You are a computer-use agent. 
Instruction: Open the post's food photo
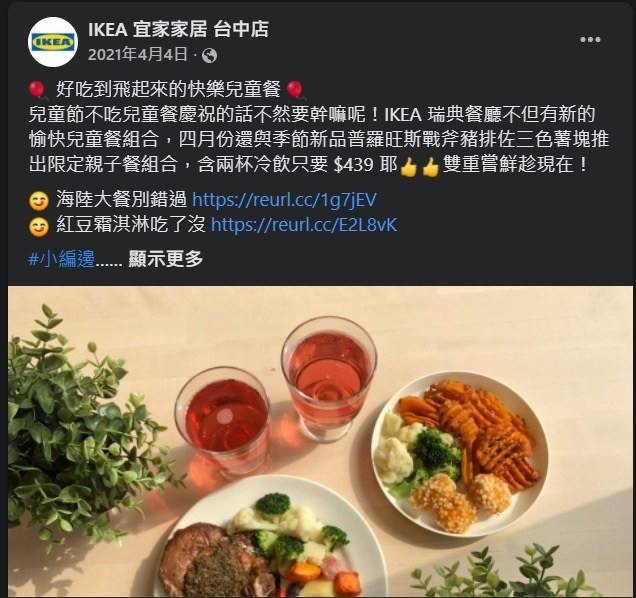click(320, 441)
